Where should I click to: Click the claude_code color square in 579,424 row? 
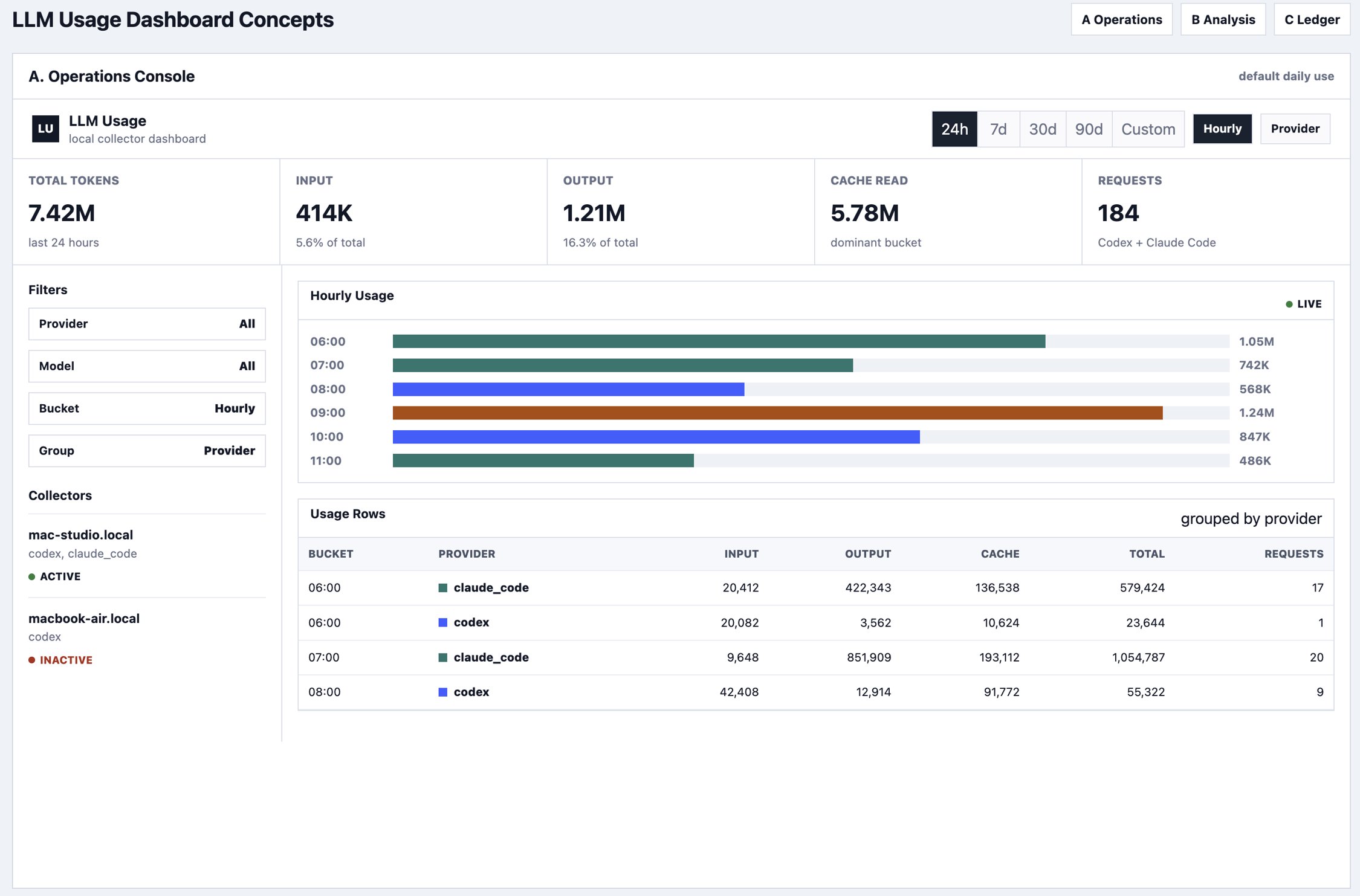tap(442, 588)
